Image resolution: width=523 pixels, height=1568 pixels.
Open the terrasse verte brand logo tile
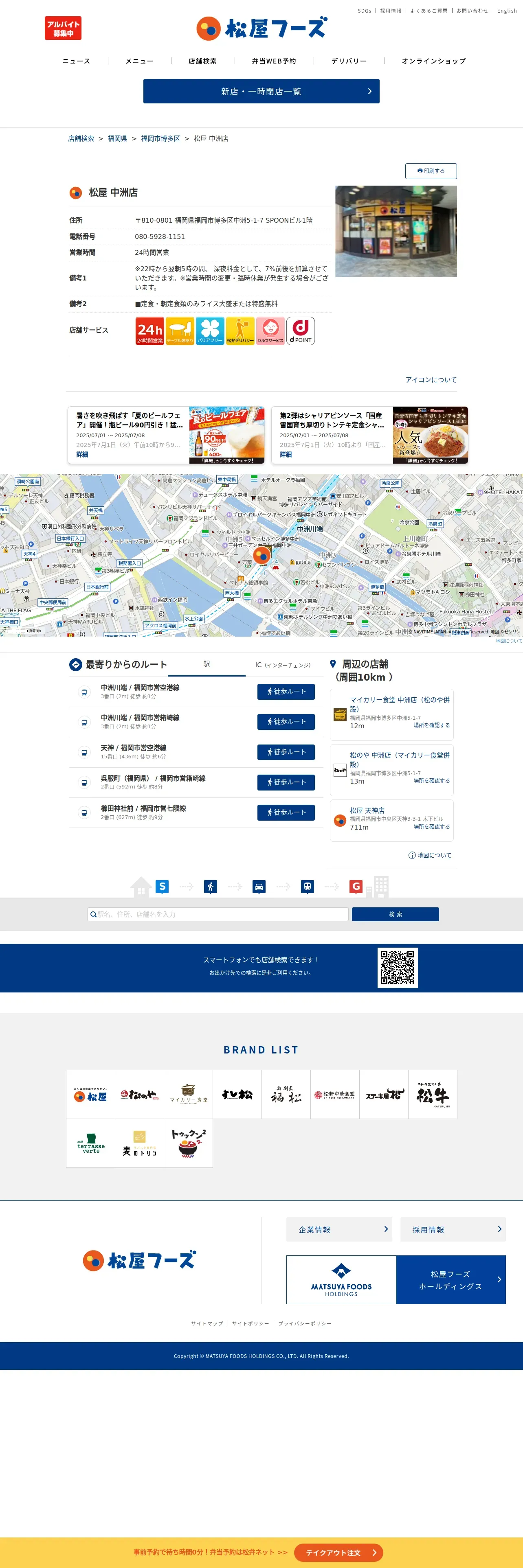pos(91,1143)
